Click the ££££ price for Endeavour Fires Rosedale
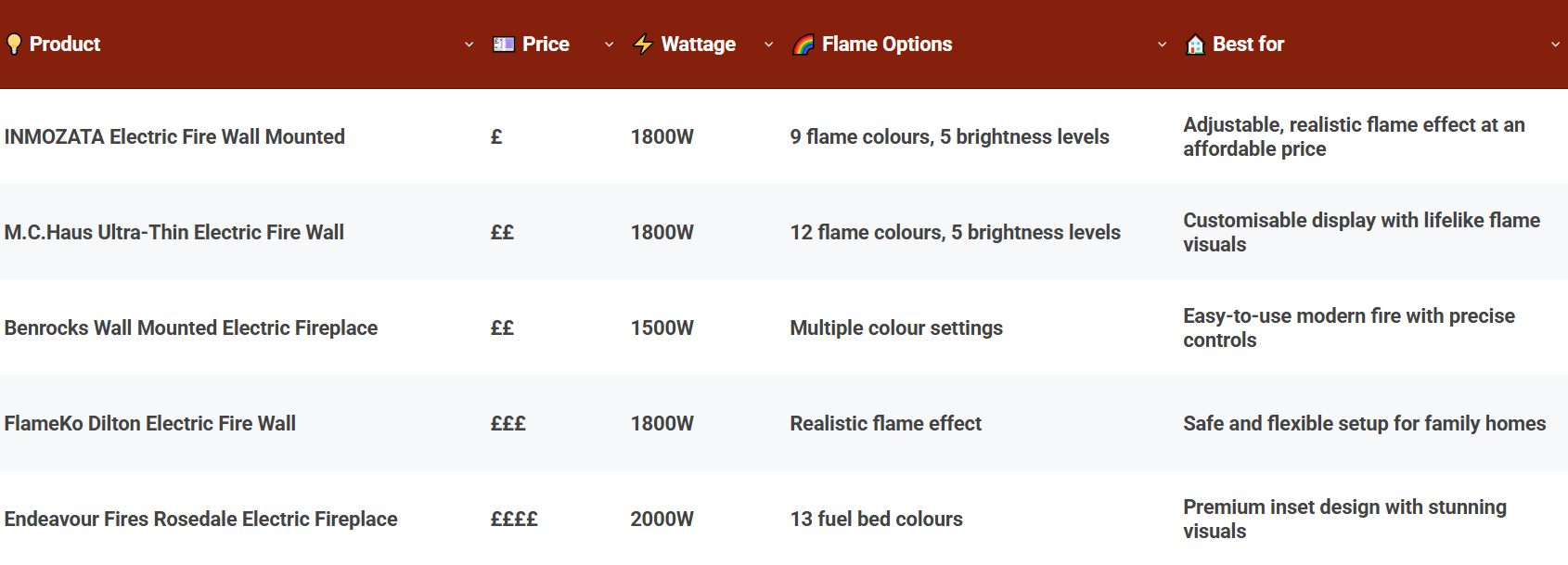This screenshot has height=565, width=1568. [514, 519]
